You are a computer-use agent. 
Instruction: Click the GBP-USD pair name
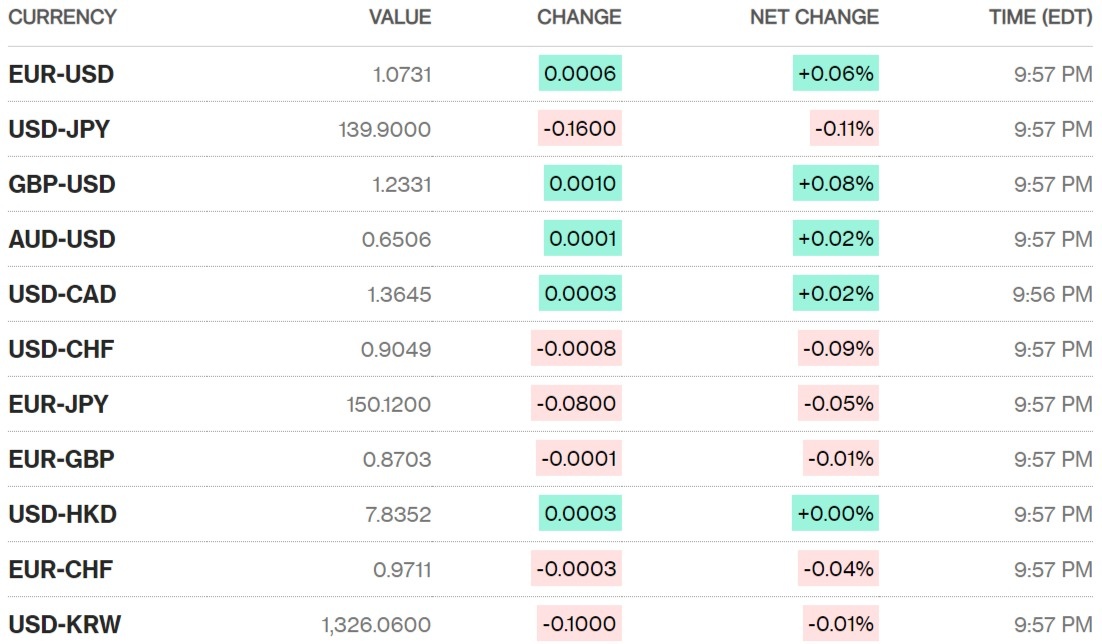click(62, 184)
